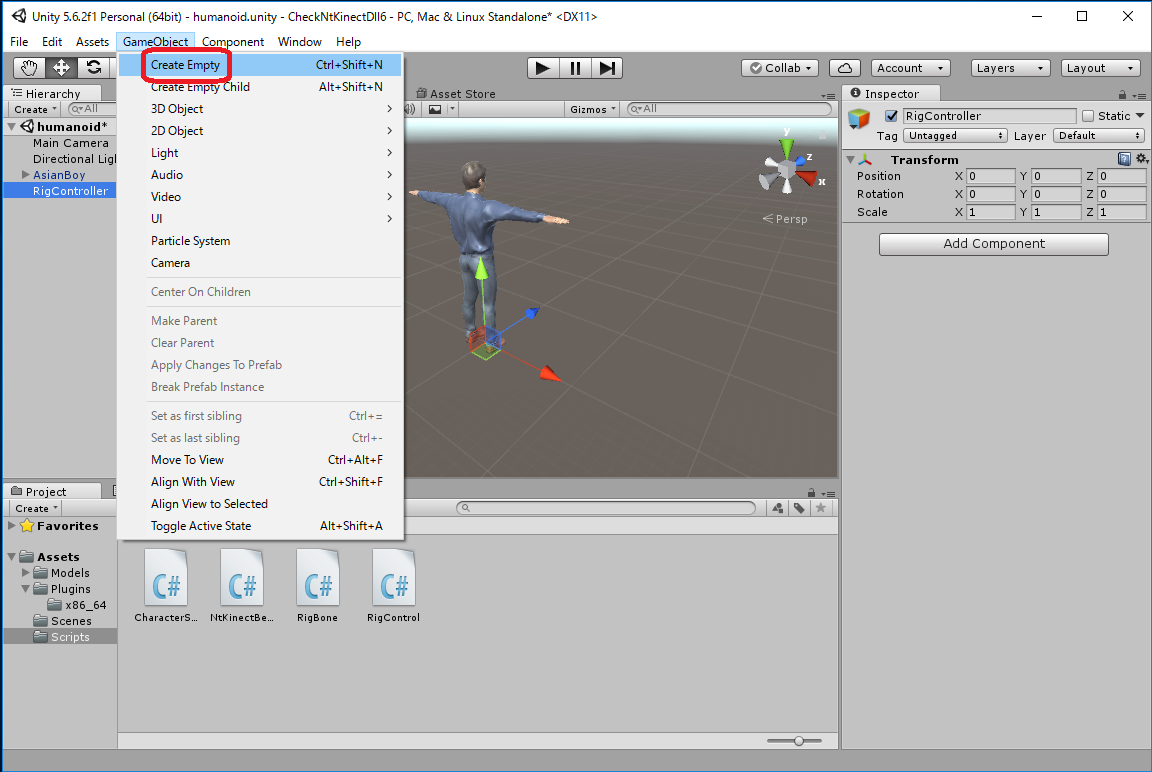Collapse the Transform component foldout
Screen dimensions: 1152x772
tap(850, 160)
